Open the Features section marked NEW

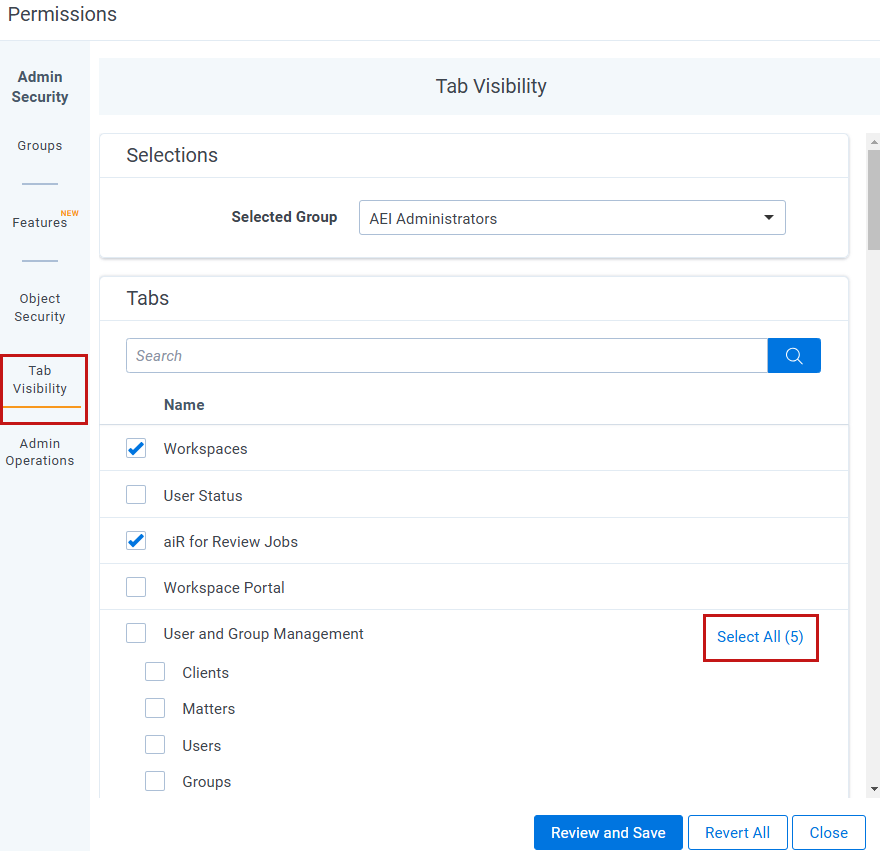[x=40, y=222]
